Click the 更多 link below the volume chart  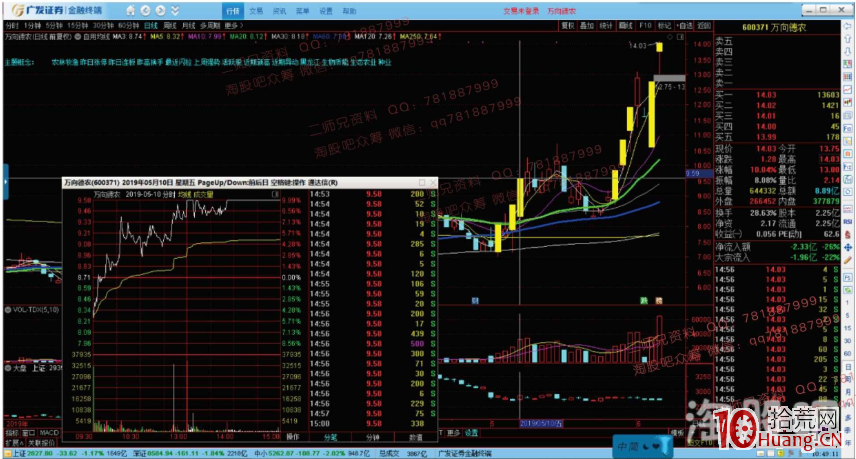tap(454, 433)
